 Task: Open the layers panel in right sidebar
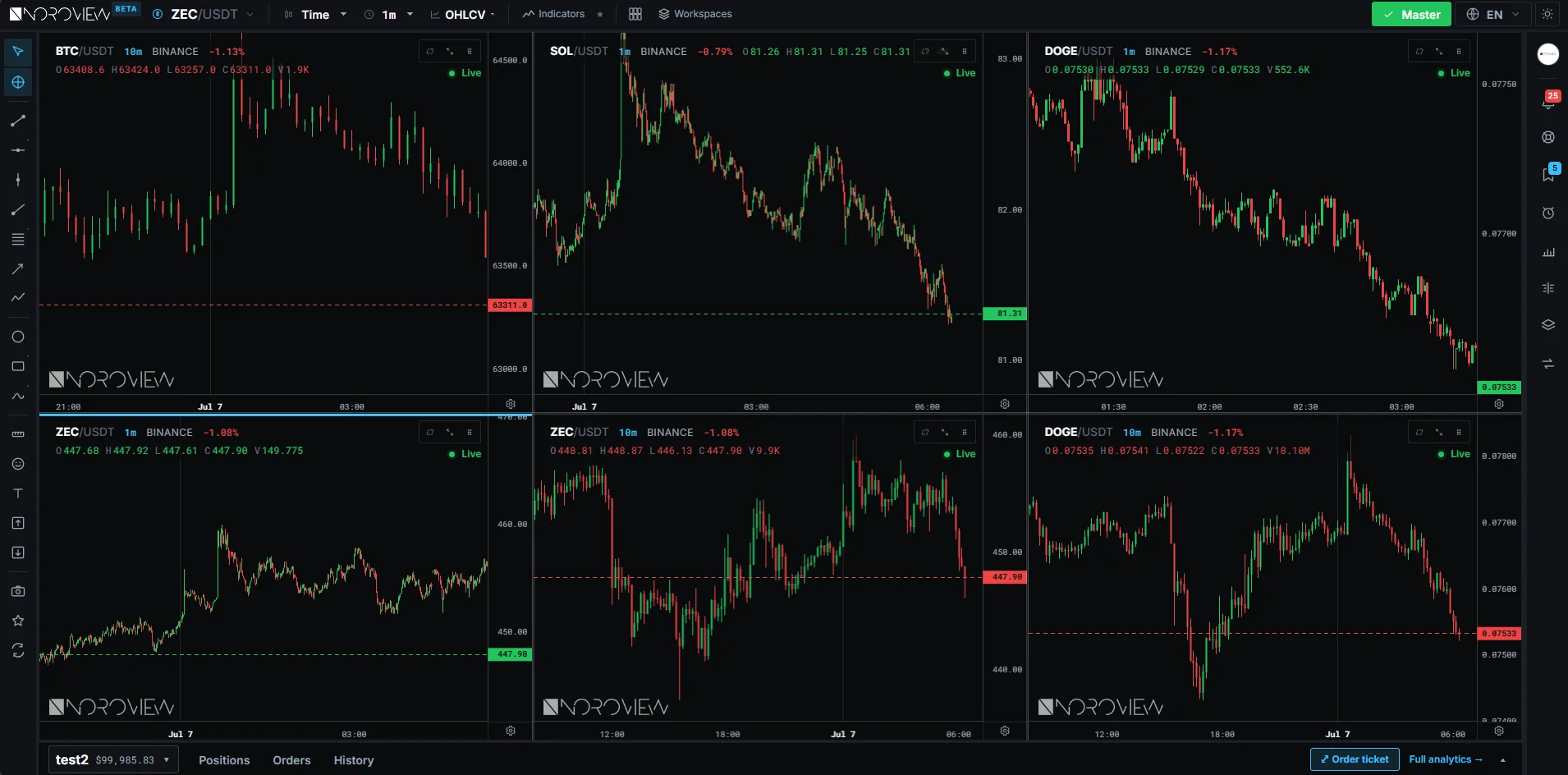point(1548,325)
